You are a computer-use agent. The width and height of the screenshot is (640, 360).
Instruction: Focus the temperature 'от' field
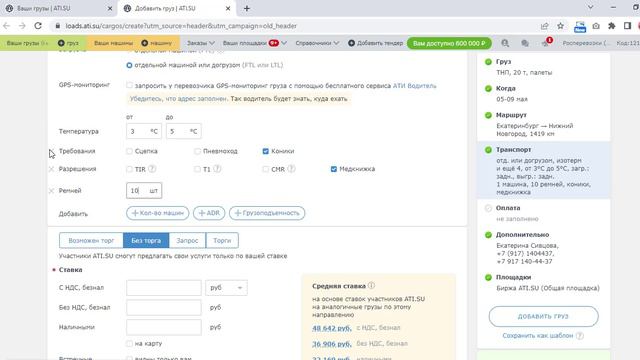click(144, 131)
